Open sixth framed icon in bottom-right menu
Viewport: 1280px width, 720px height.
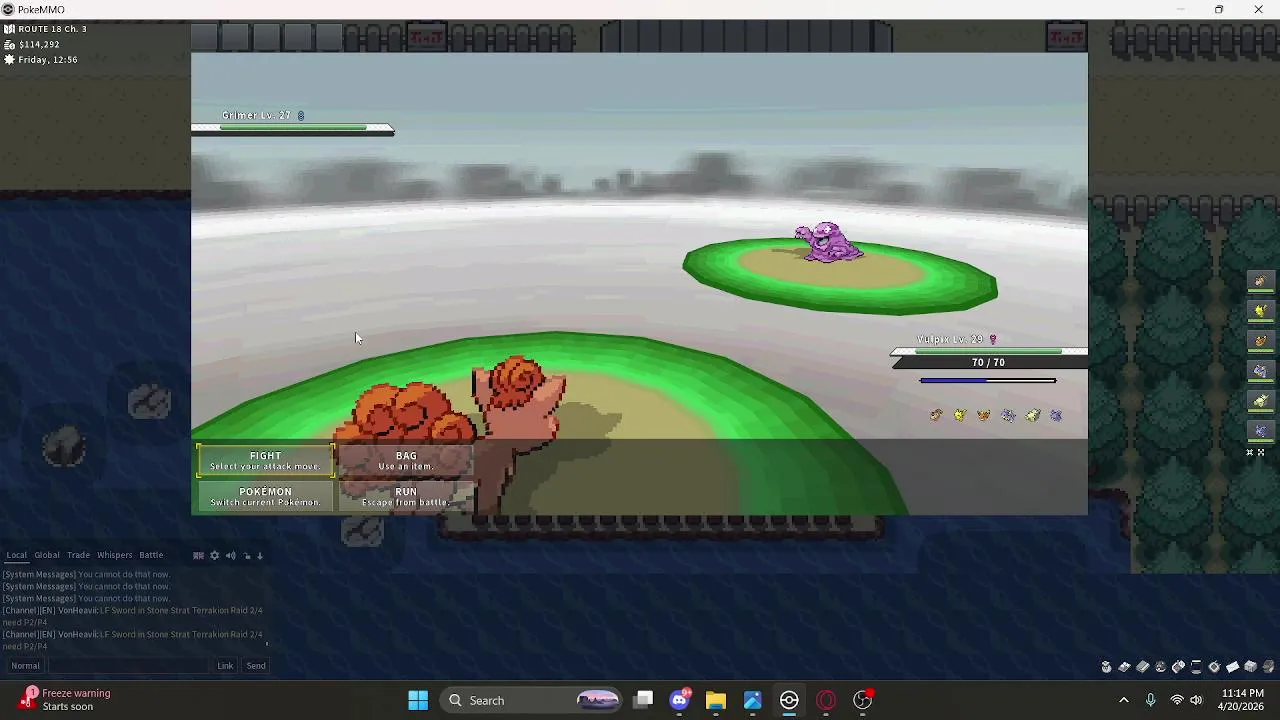(x=1196, y=667)
